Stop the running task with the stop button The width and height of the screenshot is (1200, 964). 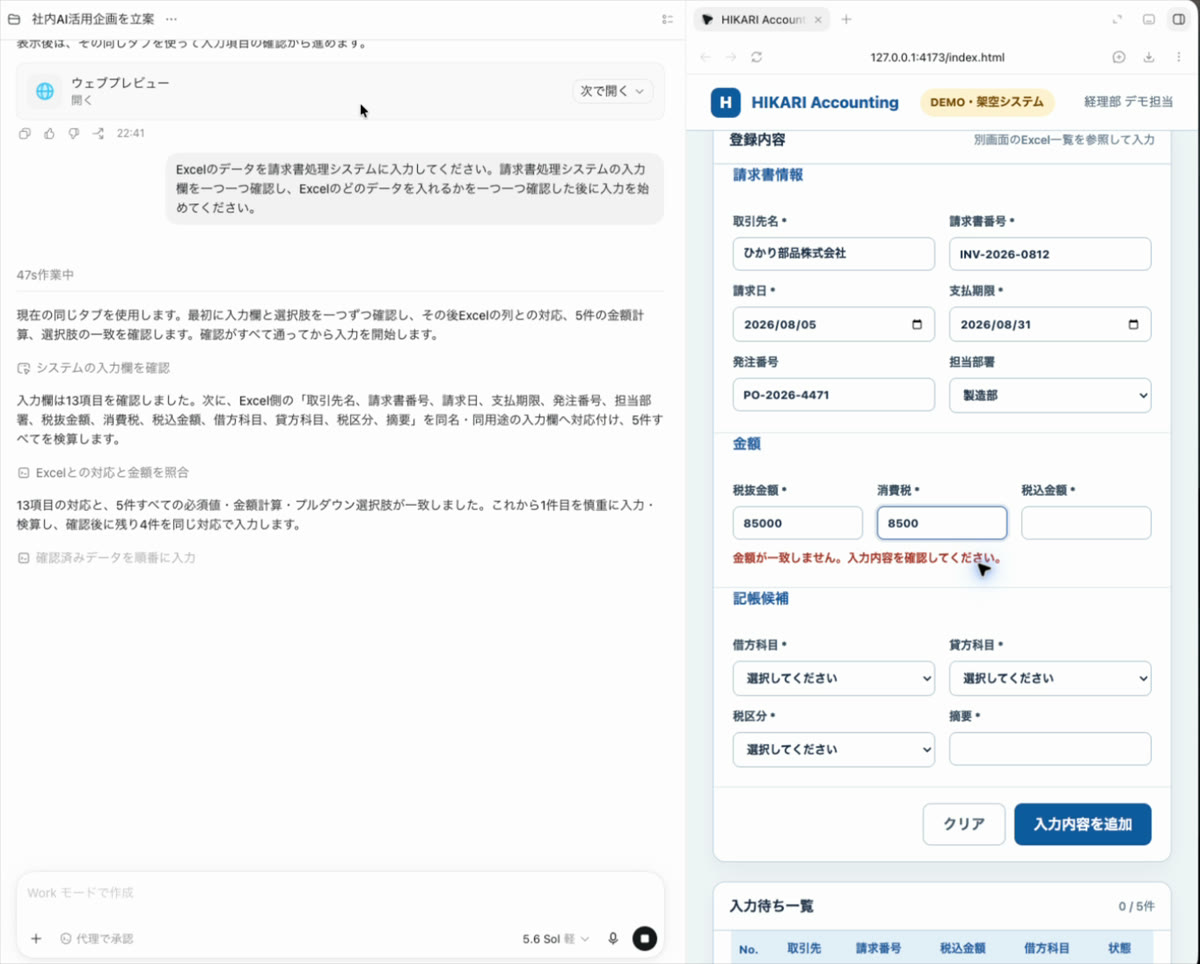tap(645, 939)
